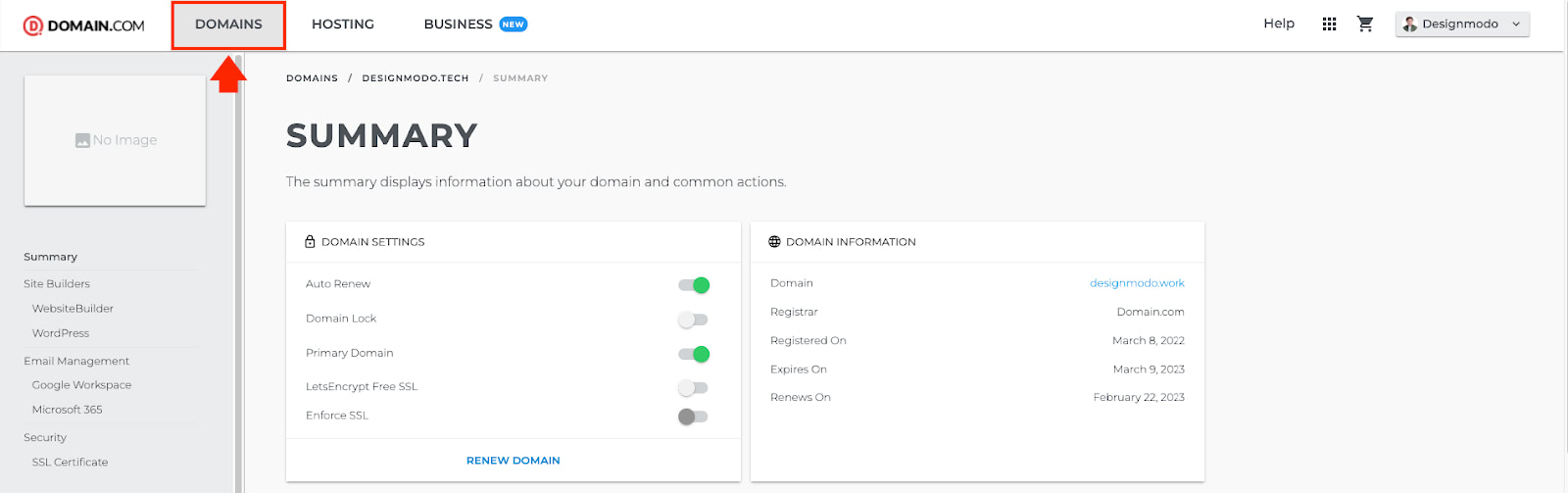Screen dimensions: 1568x493
Task: Go to DESIGNMODO.TECH breadcrumb
Action: [416, 78]
